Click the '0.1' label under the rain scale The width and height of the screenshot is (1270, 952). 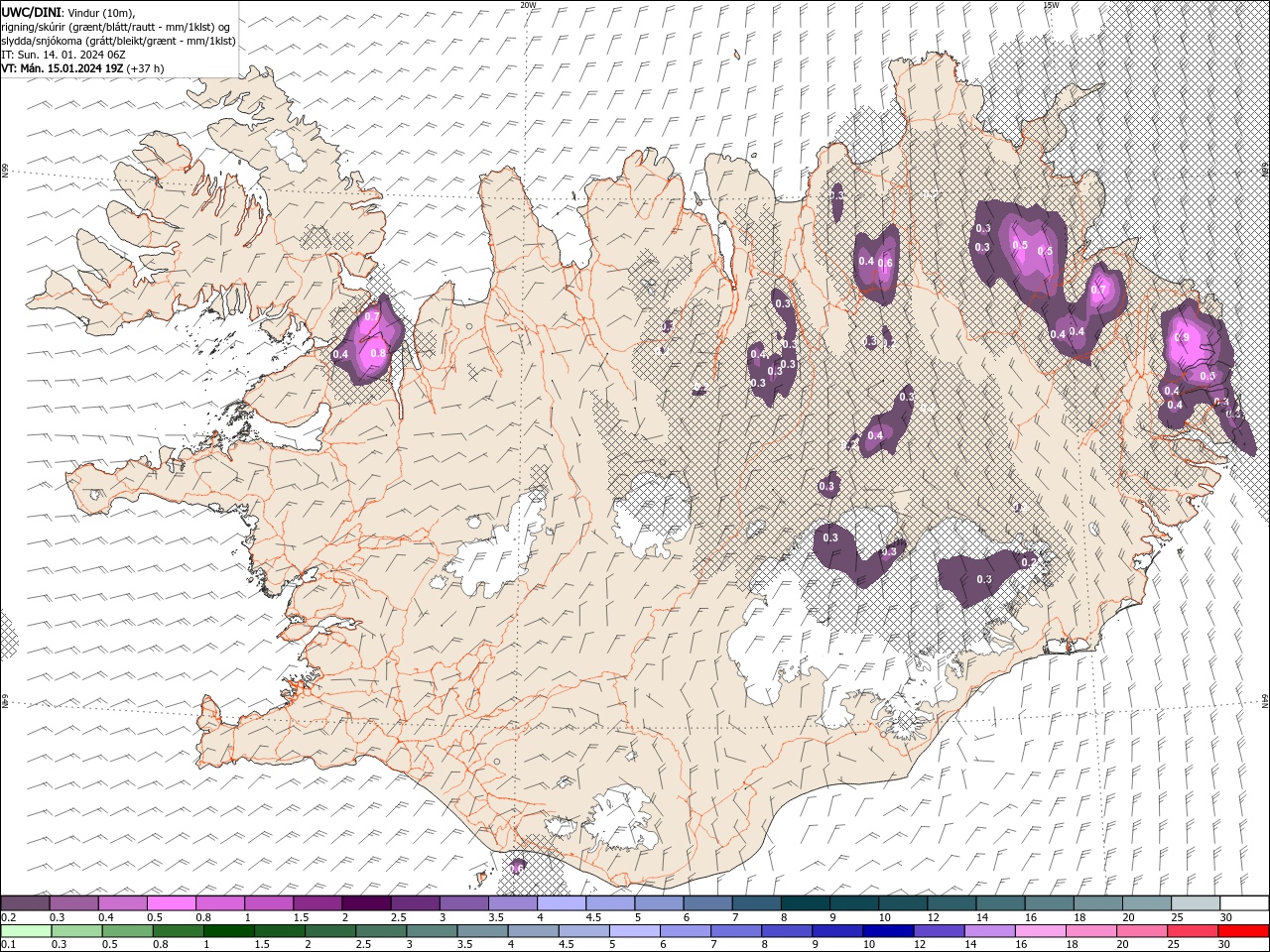[x=8, y=945]
